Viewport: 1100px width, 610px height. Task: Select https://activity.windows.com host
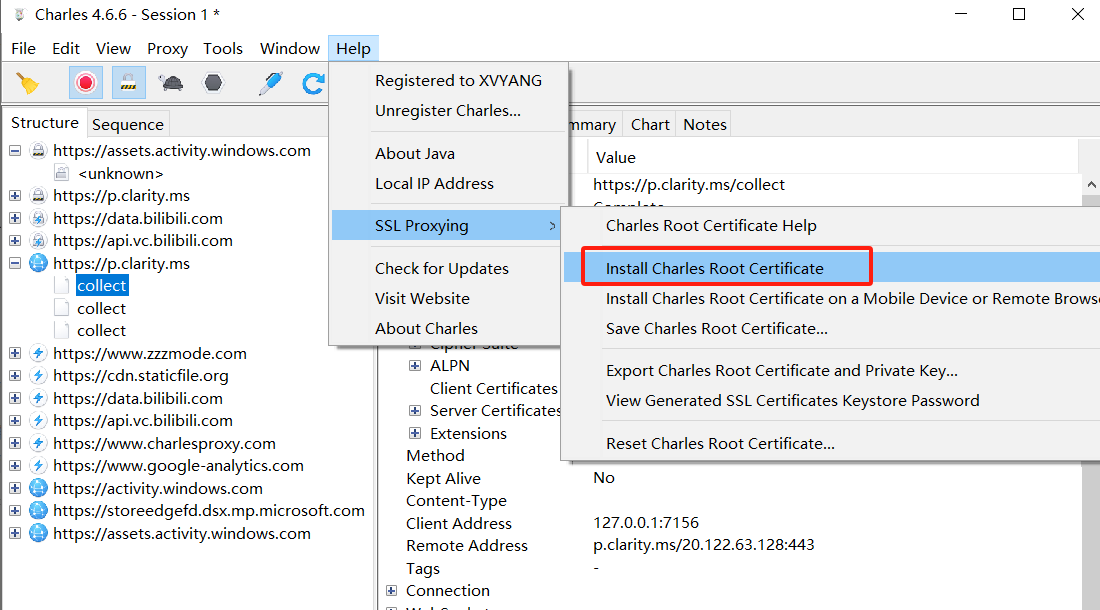point(158,489)
